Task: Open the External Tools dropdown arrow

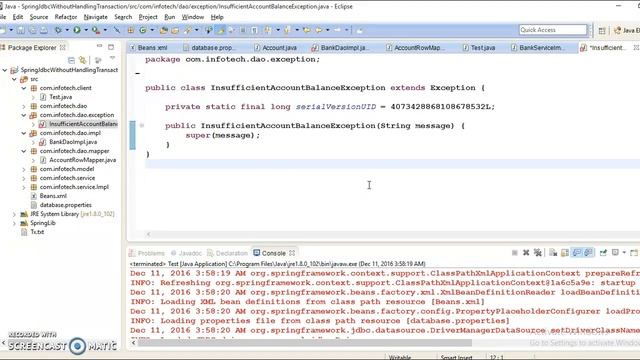Action: [105, 30]
